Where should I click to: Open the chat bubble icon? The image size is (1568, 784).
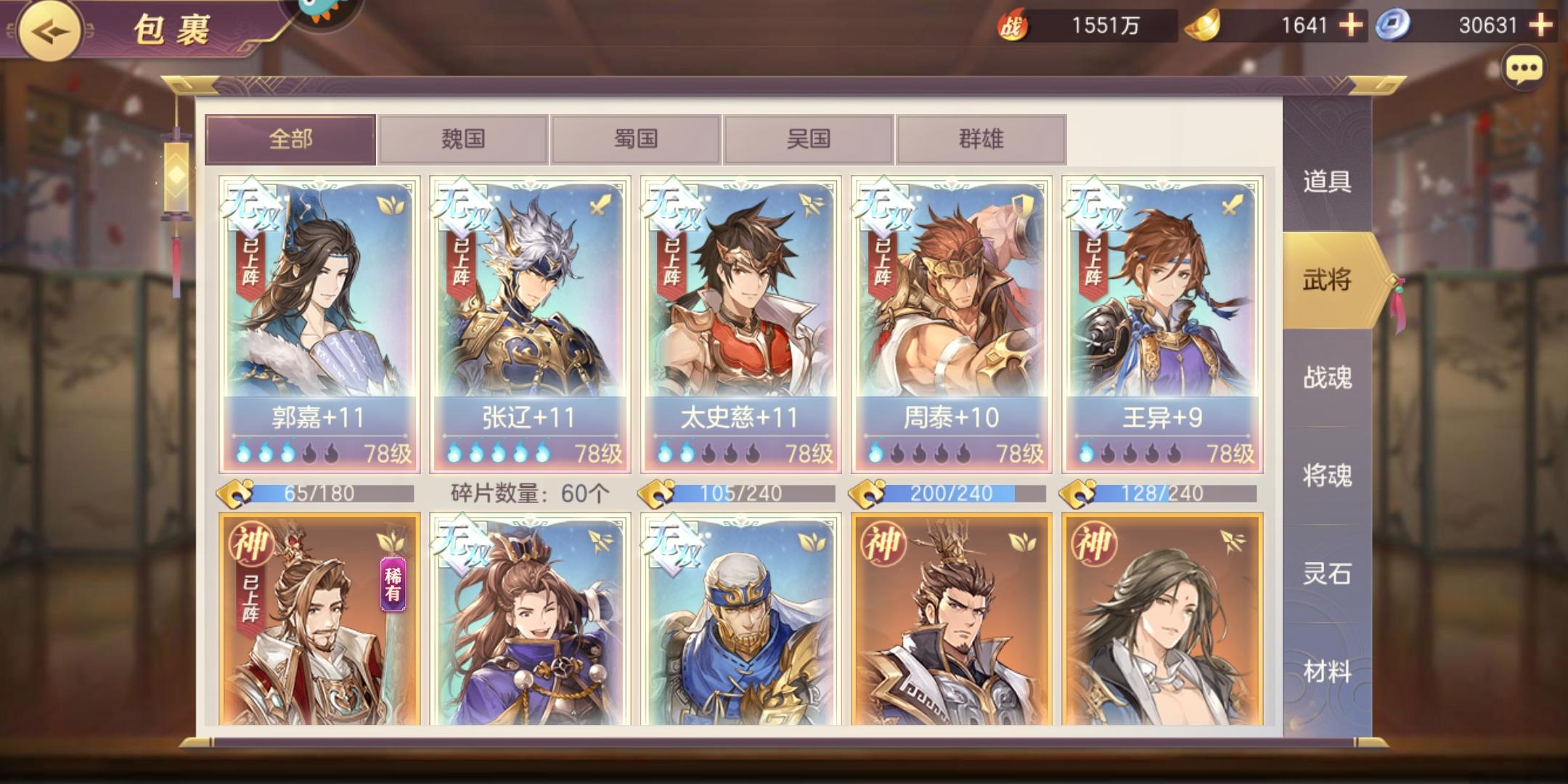(1524, 69)
